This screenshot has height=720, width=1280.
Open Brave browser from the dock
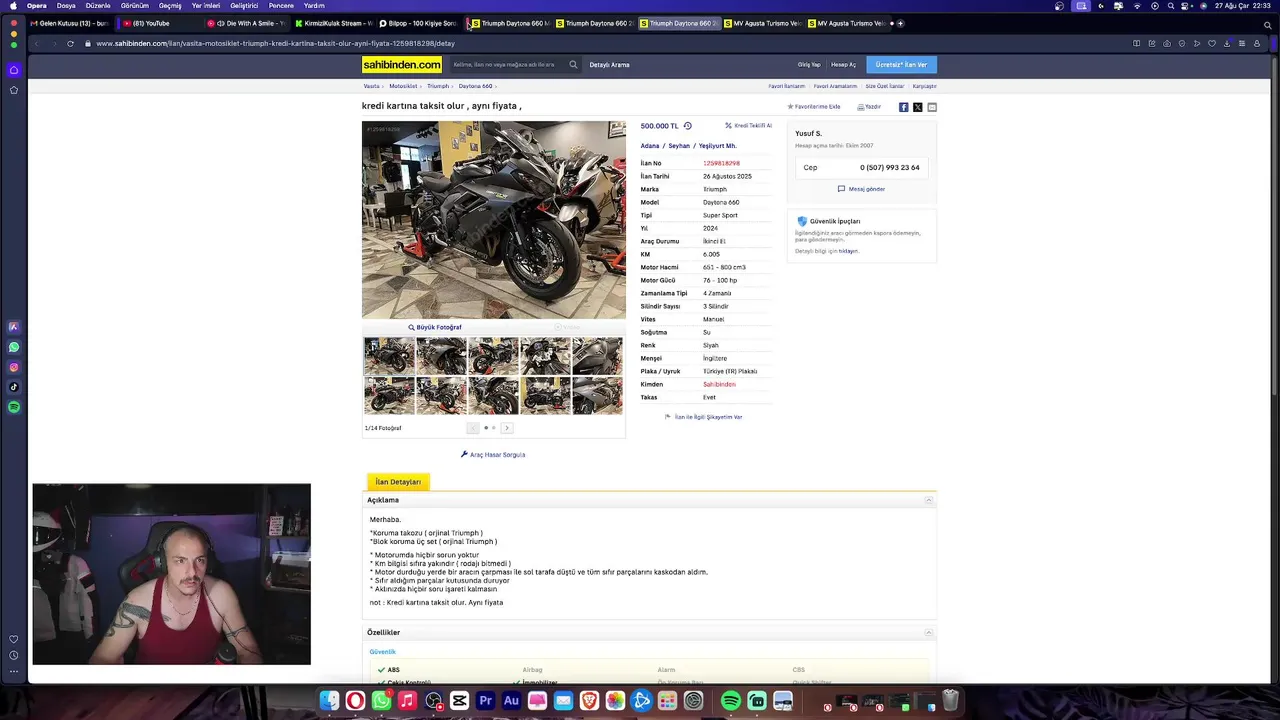coord(589,701)
